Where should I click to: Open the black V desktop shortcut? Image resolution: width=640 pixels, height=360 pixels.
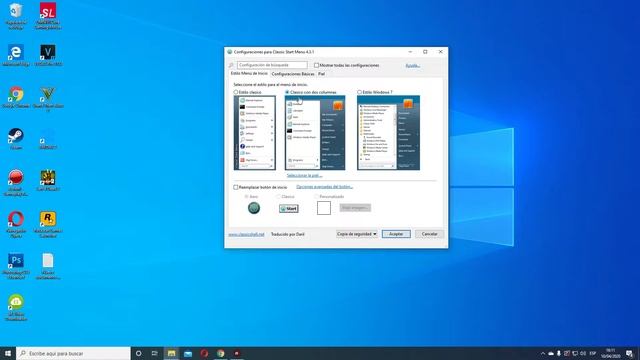(48, 56)
